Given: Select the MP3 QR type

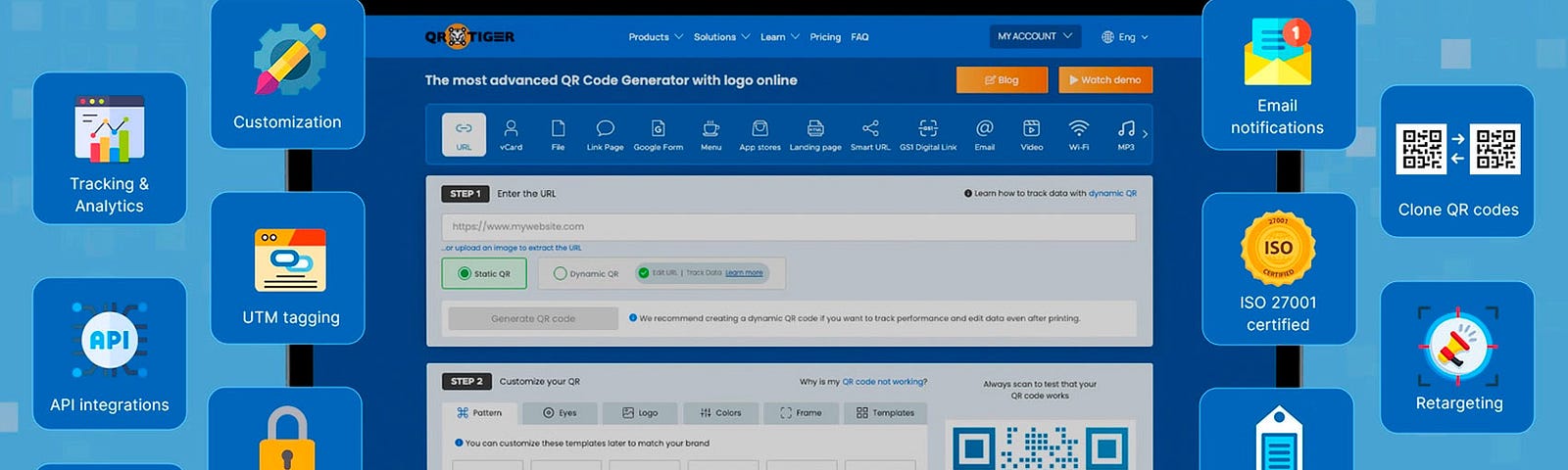Looking at the screenshot, I should click(1126, 134).
